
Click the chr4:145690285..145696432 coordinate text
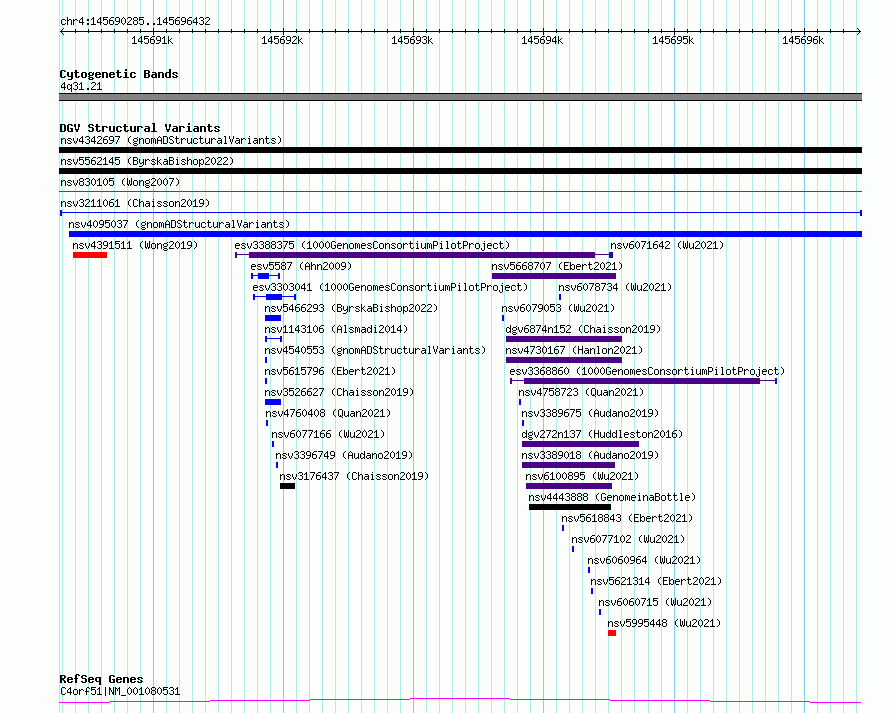pyautogui.click(x=135, y=21)
